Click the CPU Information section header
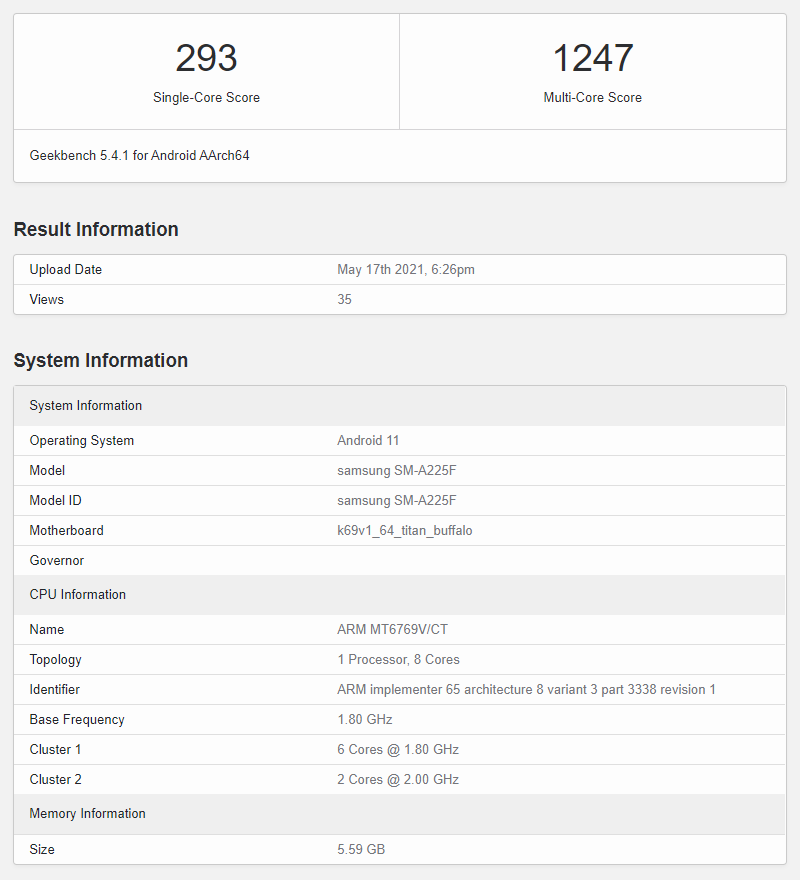 click(x=77, y=594)
